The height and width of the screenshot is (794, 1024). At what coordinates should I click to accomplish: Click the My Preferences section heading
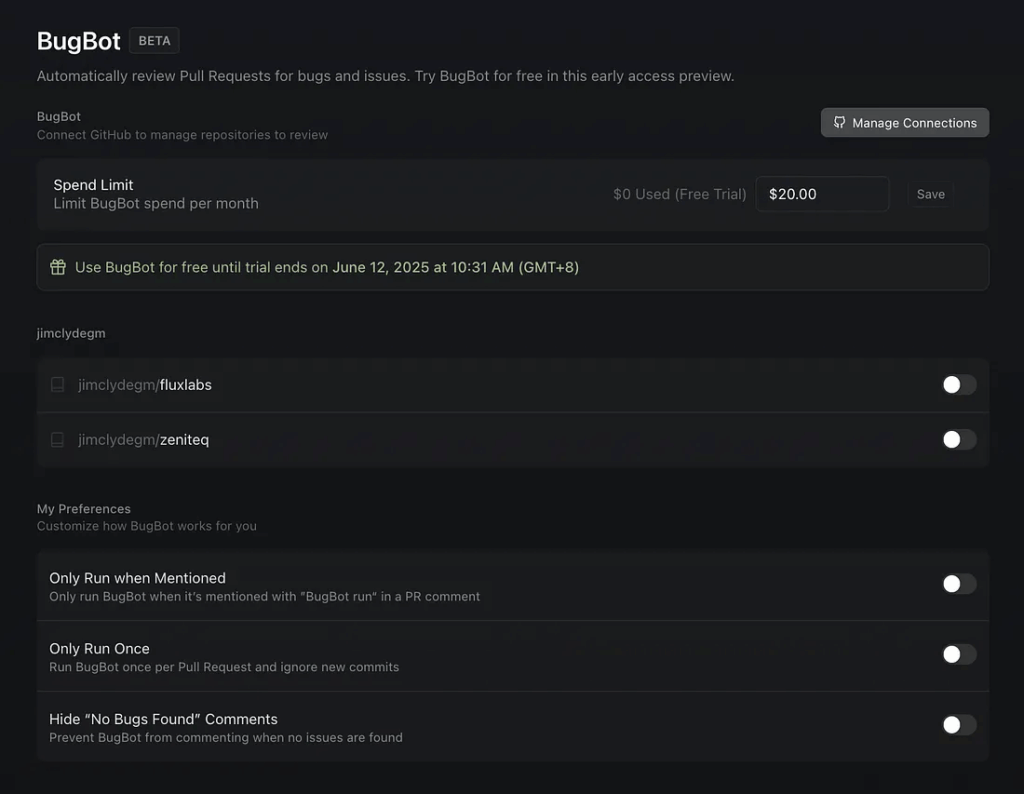(84, 509)
